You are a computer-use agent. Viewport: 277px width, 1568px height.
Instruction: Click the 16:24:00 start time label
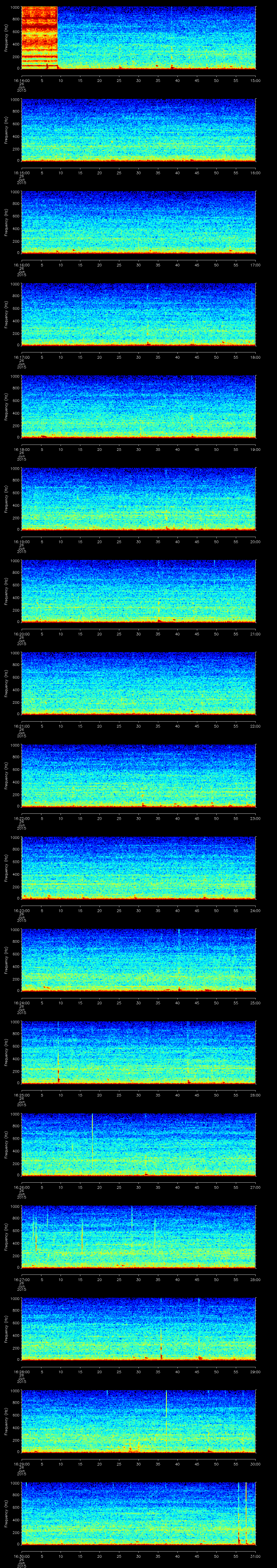(x=21, y=1003)
